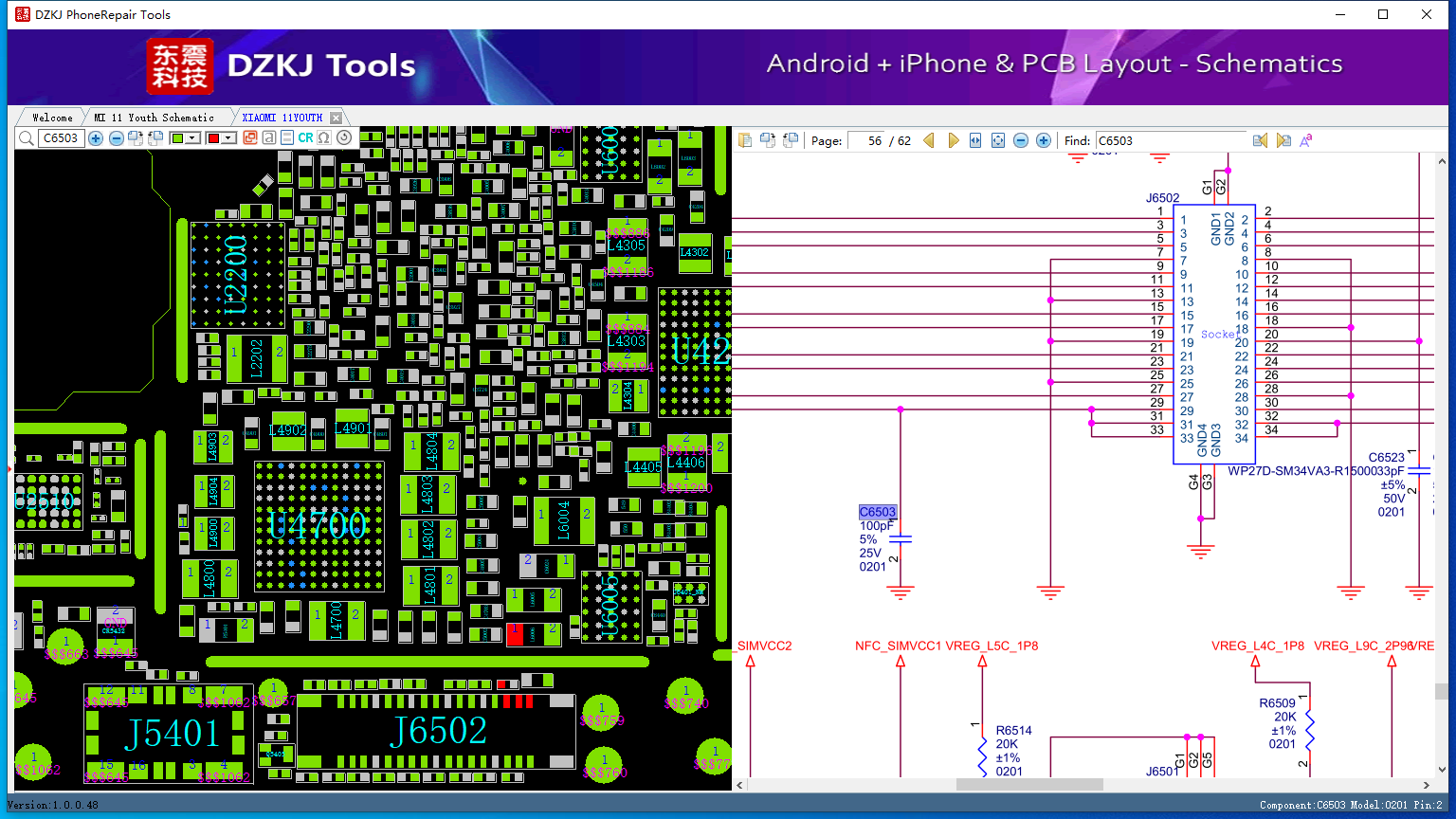Toggle the 'a' text label icon
Viewport: 1456px width, 819px height.
point(269,138)
